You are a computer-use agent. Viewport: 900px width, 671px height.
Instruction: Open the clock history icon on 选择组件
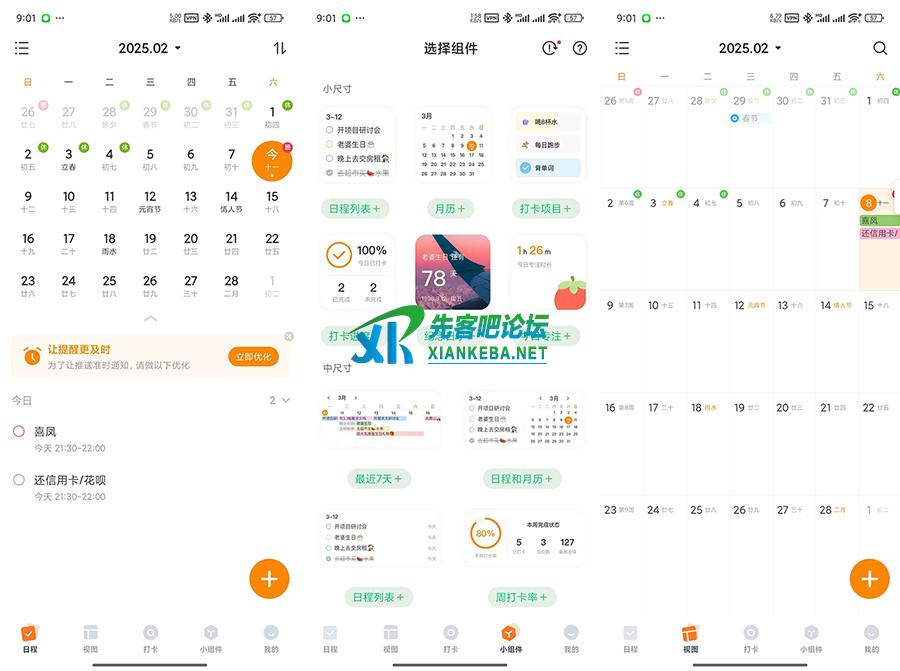pos(549,48)
